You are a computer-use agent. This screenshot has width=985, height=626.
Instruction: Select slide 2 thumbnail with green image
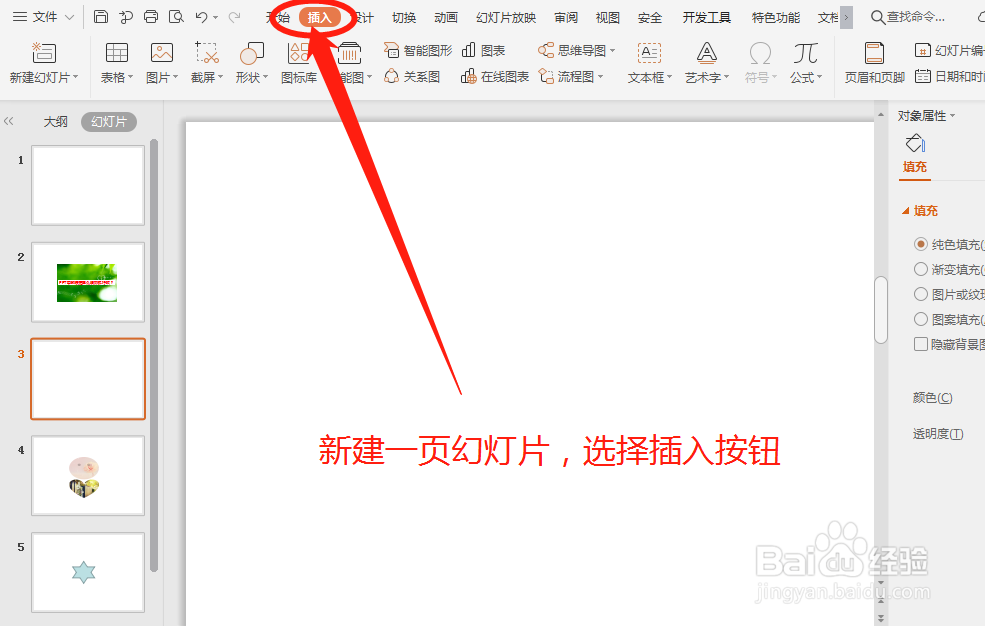(x=88, y=282)
